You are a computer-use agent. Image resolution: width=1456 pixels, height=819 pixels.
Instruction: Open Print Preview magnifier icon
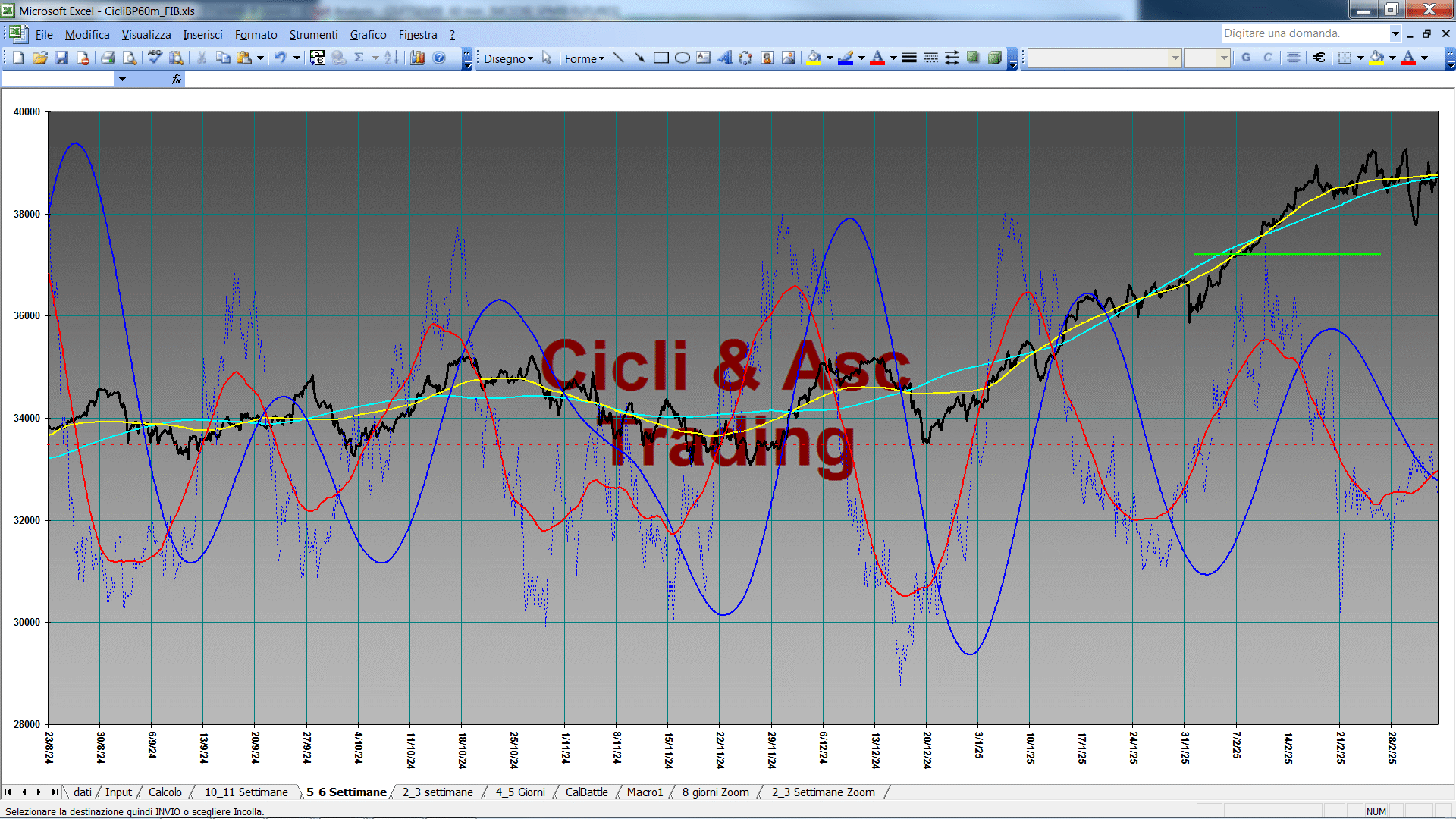pyautogui.click(x=130, y=58)
